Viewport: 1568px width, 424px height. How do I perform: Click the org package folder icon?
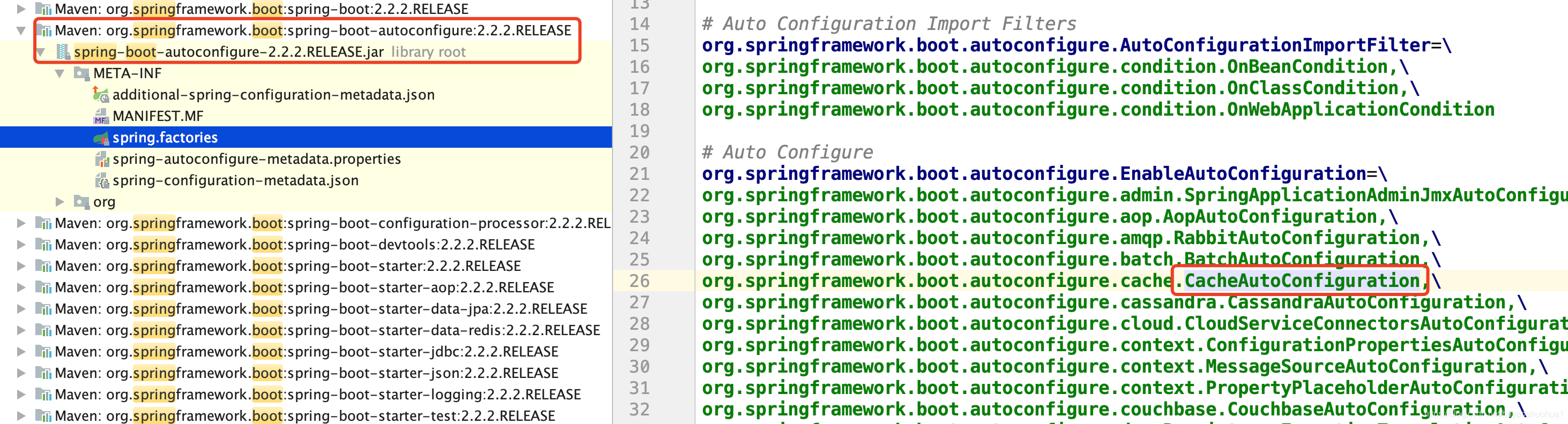pos(81,201)
